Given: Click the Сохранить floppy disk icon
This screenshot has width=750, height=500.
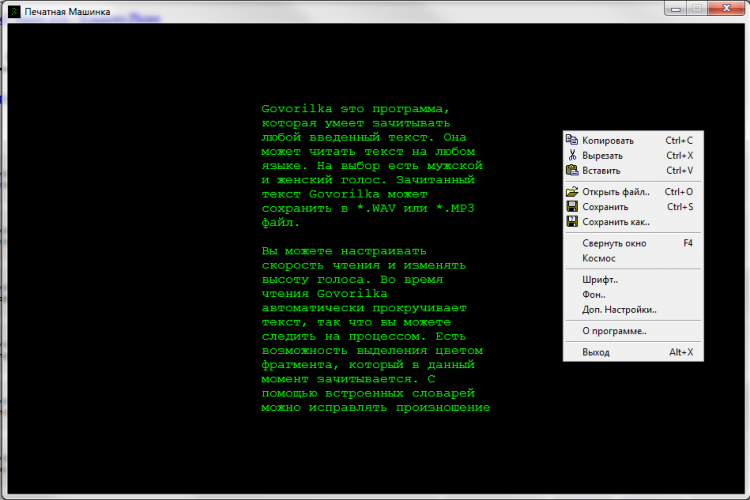Looking at the screenshot, I should pos(572,207).
